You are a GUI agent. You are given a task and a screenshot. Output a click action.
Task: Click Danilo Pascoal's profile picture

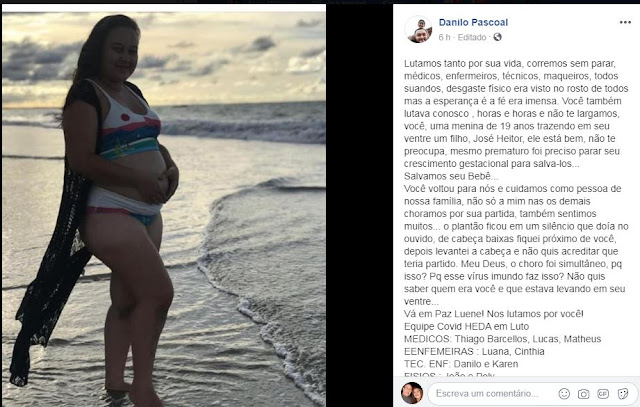pos(418,29)
